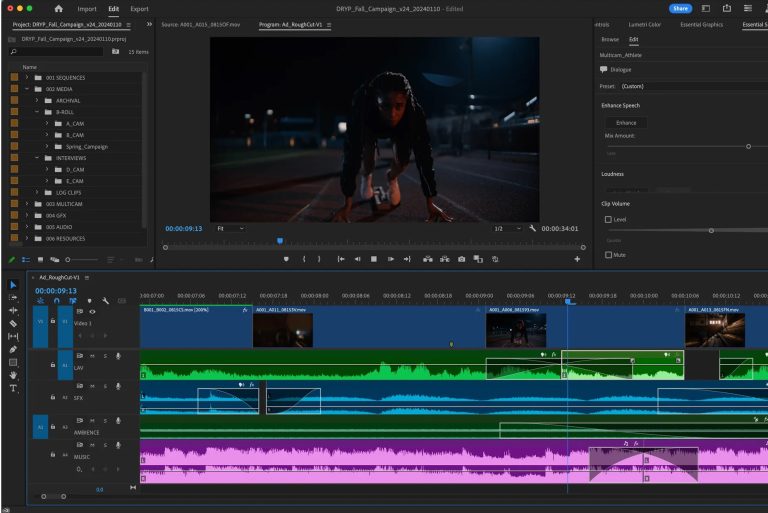The width and height of the screenshot is (768, 513).
Task: Collapse the 002 MEDIA bin
Action: pyautogui.click(x=27, y=89)
